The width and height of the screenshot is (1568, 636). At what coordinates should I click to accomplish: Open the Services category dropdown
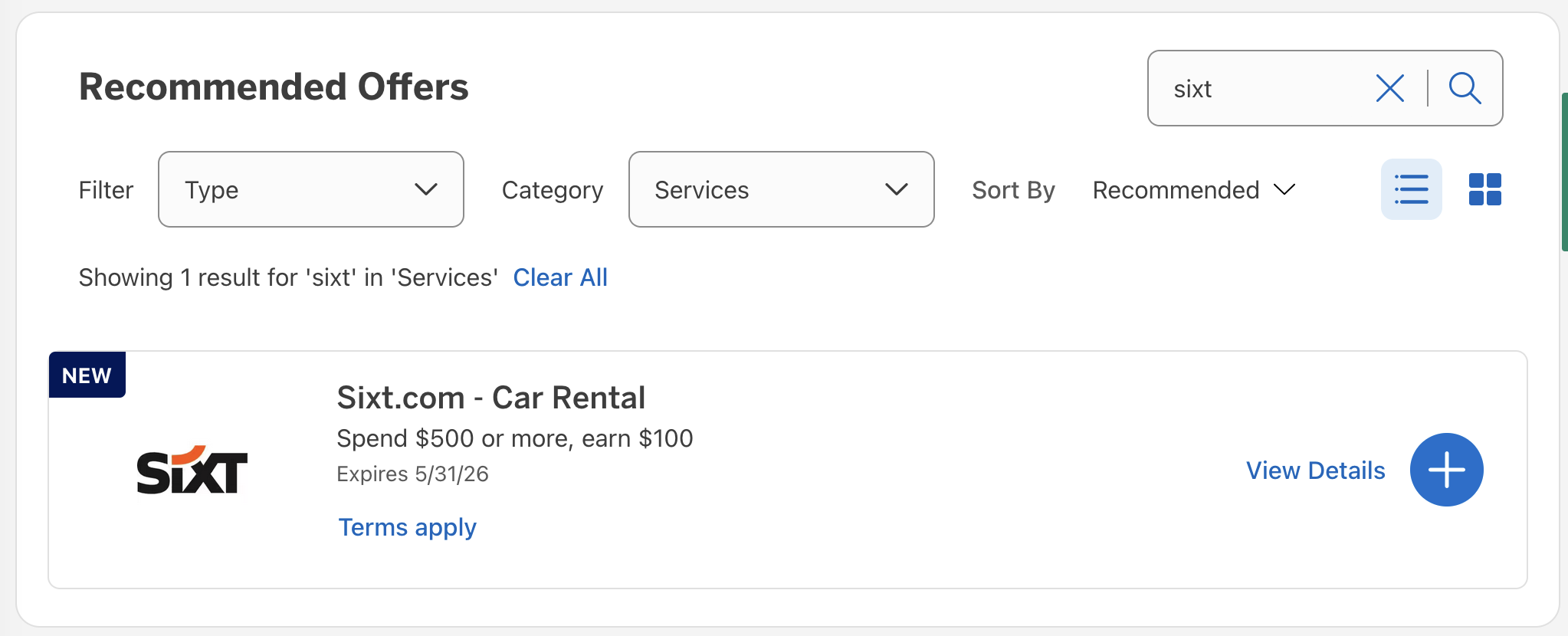coord(780,189)
